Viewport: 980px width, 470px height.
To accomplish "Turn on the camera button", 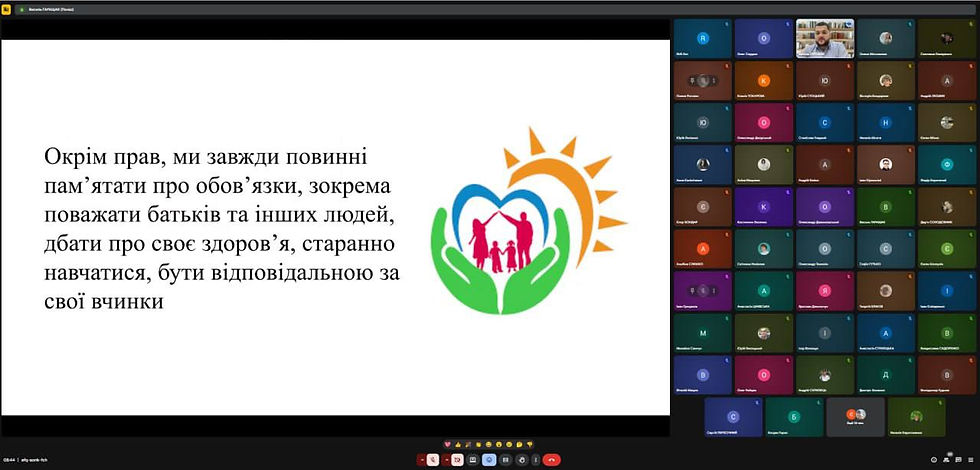I will (x=458, y=460).
